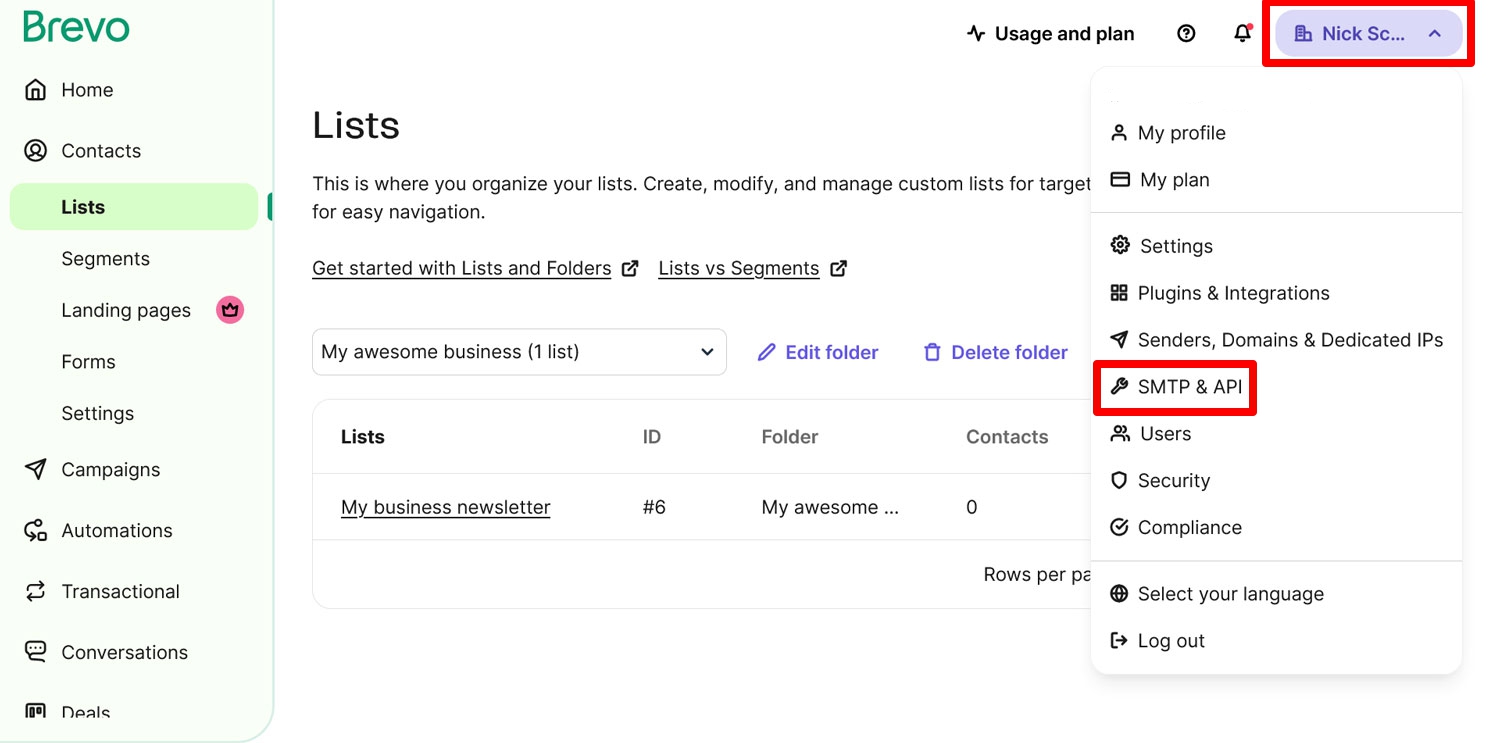1500x743 pixels.
Task: Click the #6 ID cell
Action: [x=654, y=507]
